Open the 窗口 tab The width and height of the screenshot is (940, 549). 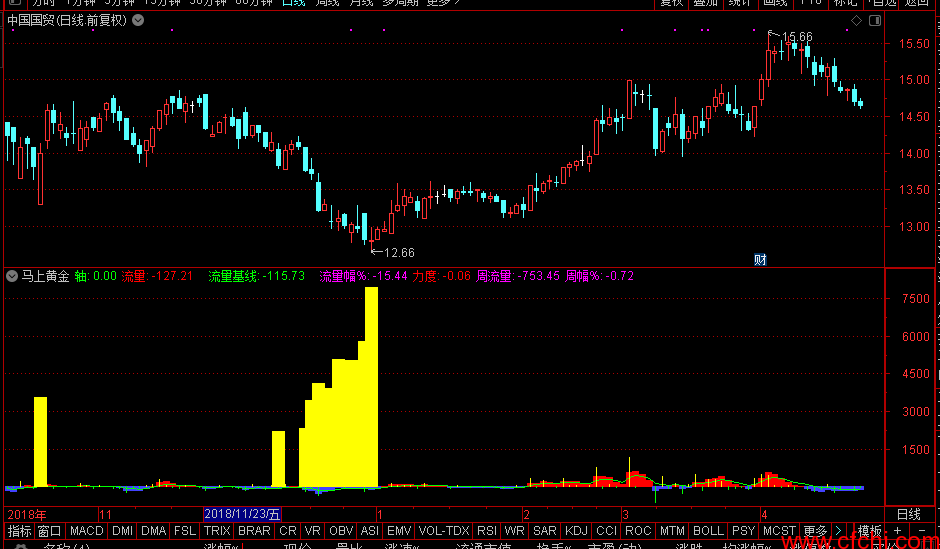click(50, 530)
